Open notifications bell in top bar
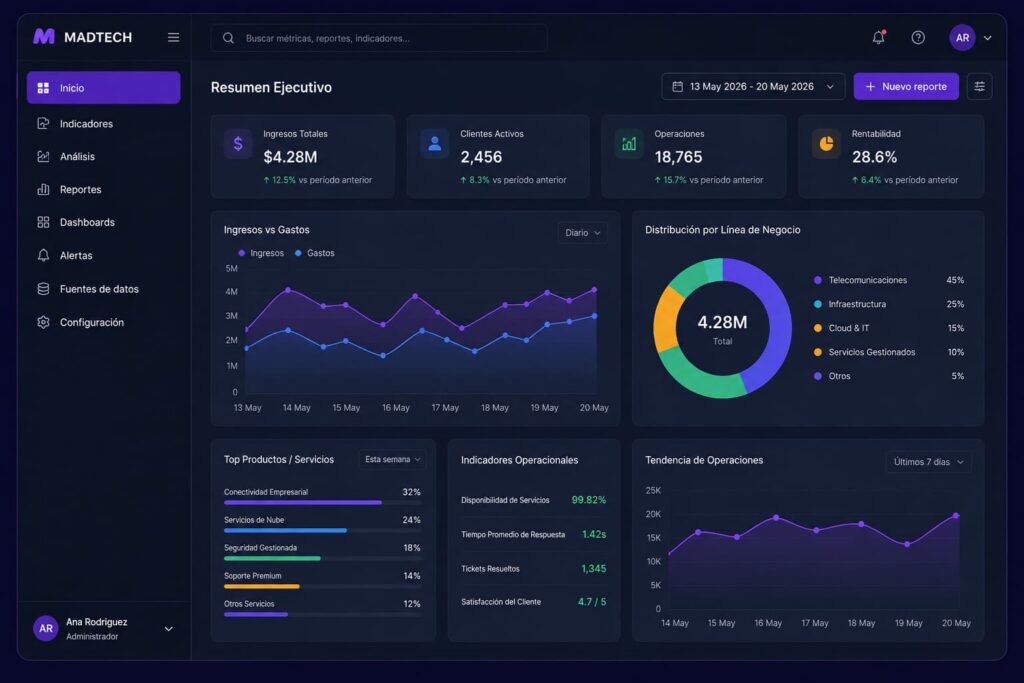 878,37
